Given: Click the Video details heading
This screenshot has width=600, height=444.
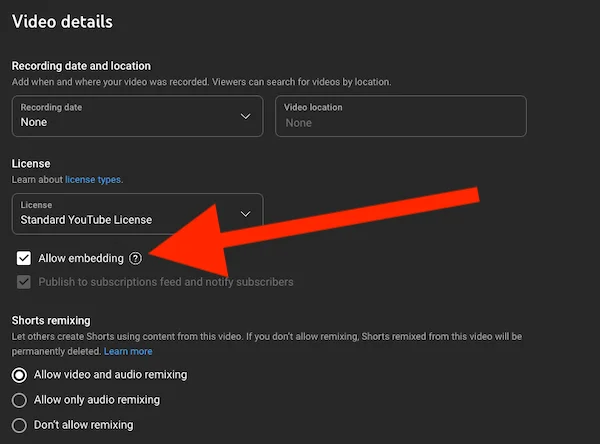Looking at the screenshot, I should click(x=62, y=21).
